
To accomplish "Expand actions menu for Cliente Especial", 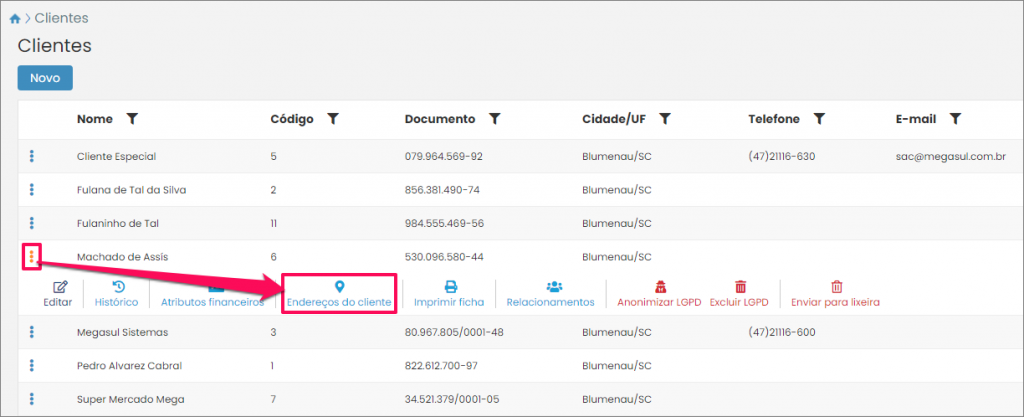I will pos(32,156).
